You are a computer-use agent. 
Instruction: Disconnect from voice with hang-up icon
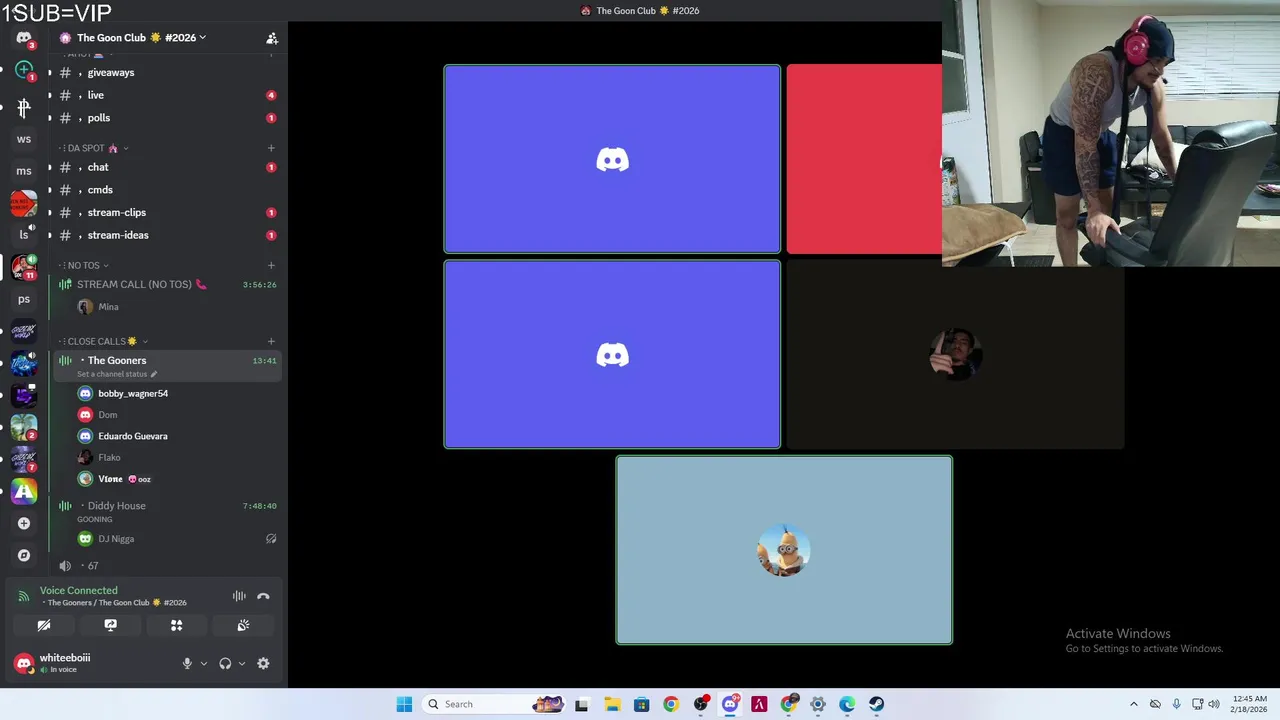tap(263, 596)
